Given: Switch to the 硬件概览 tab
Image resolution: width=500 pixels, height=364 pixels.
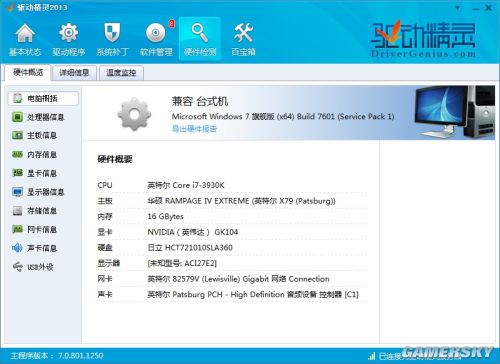Looking at the screenshot, I should click(x=28, y=73).
